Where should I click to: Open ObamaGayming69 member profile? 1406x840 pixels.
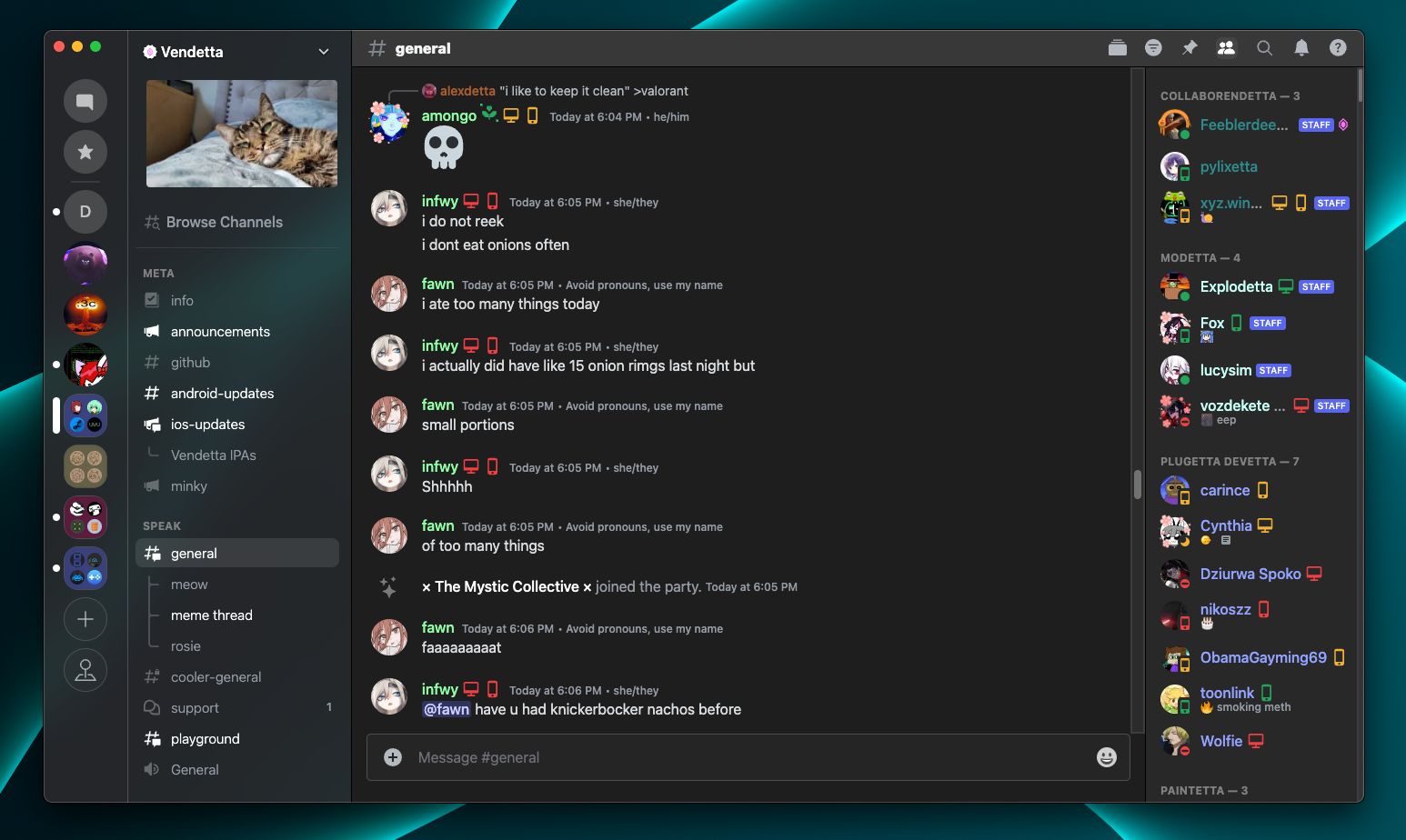tap(1253, 657)
